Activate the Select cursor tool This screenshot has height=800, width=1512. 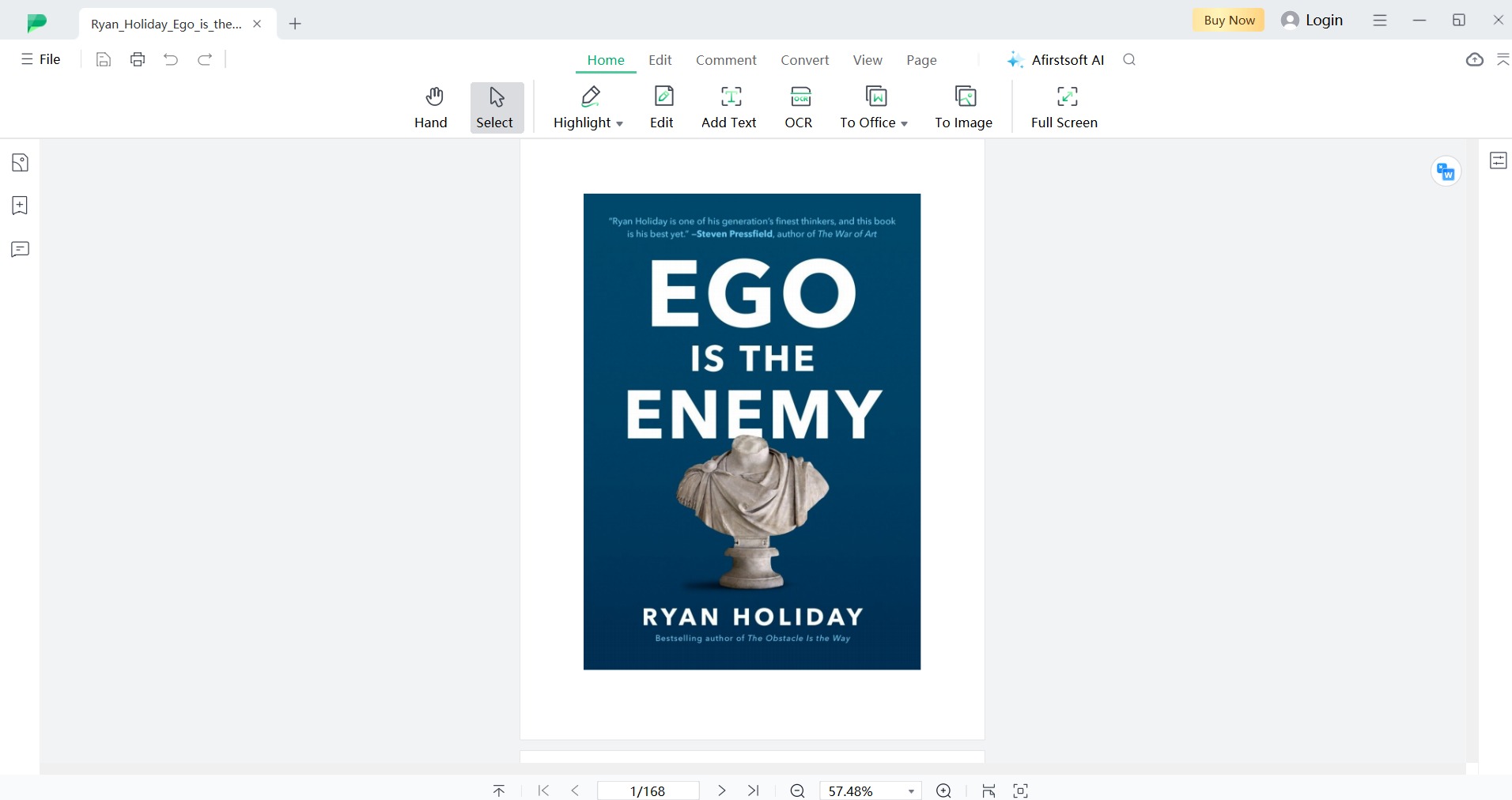[497, 108]
